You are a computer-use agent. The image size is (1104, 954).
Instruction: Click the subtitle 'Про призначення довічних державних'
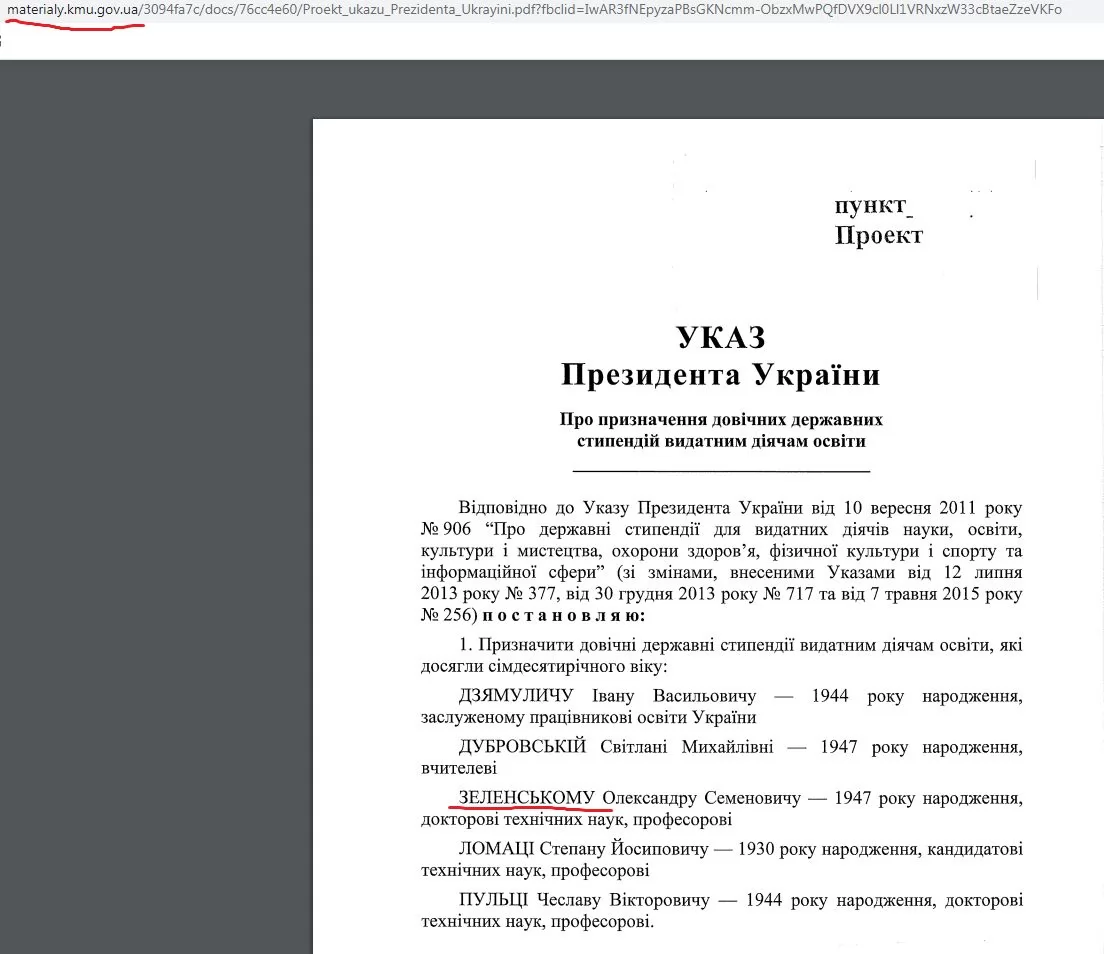(x=721, y=420)
